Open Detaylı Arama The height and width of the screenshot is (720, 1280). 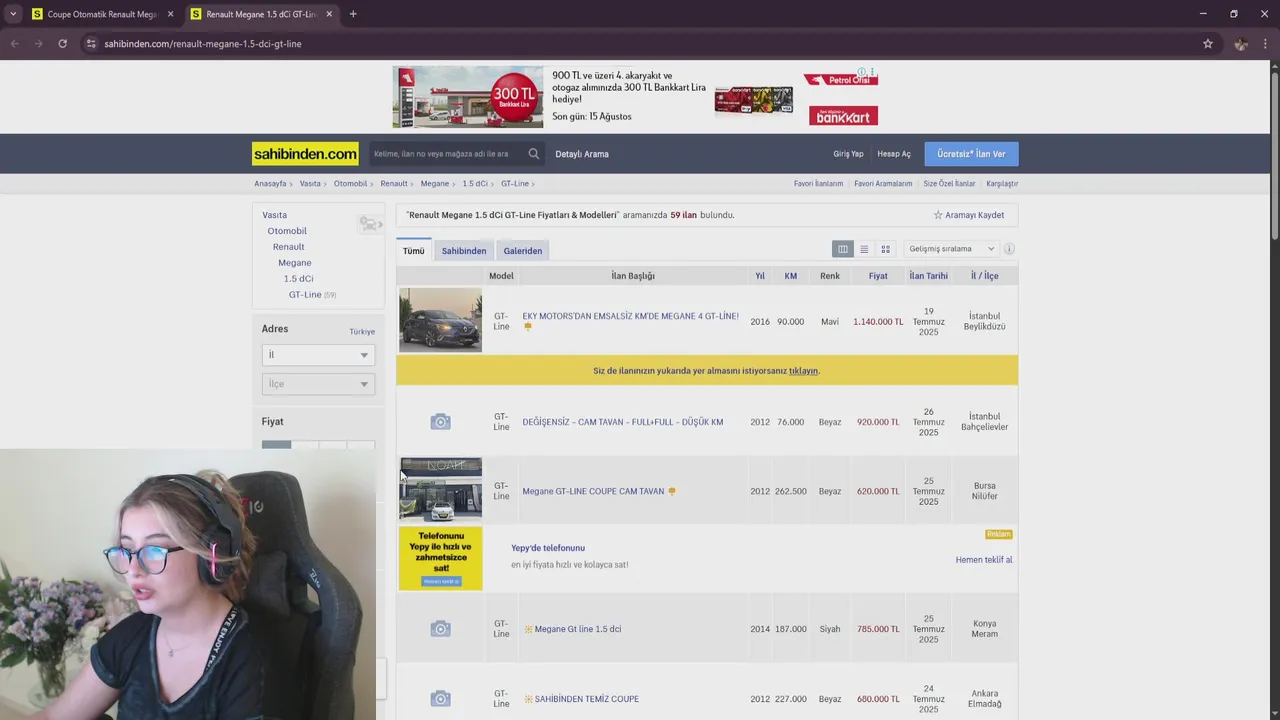(582, 154)
